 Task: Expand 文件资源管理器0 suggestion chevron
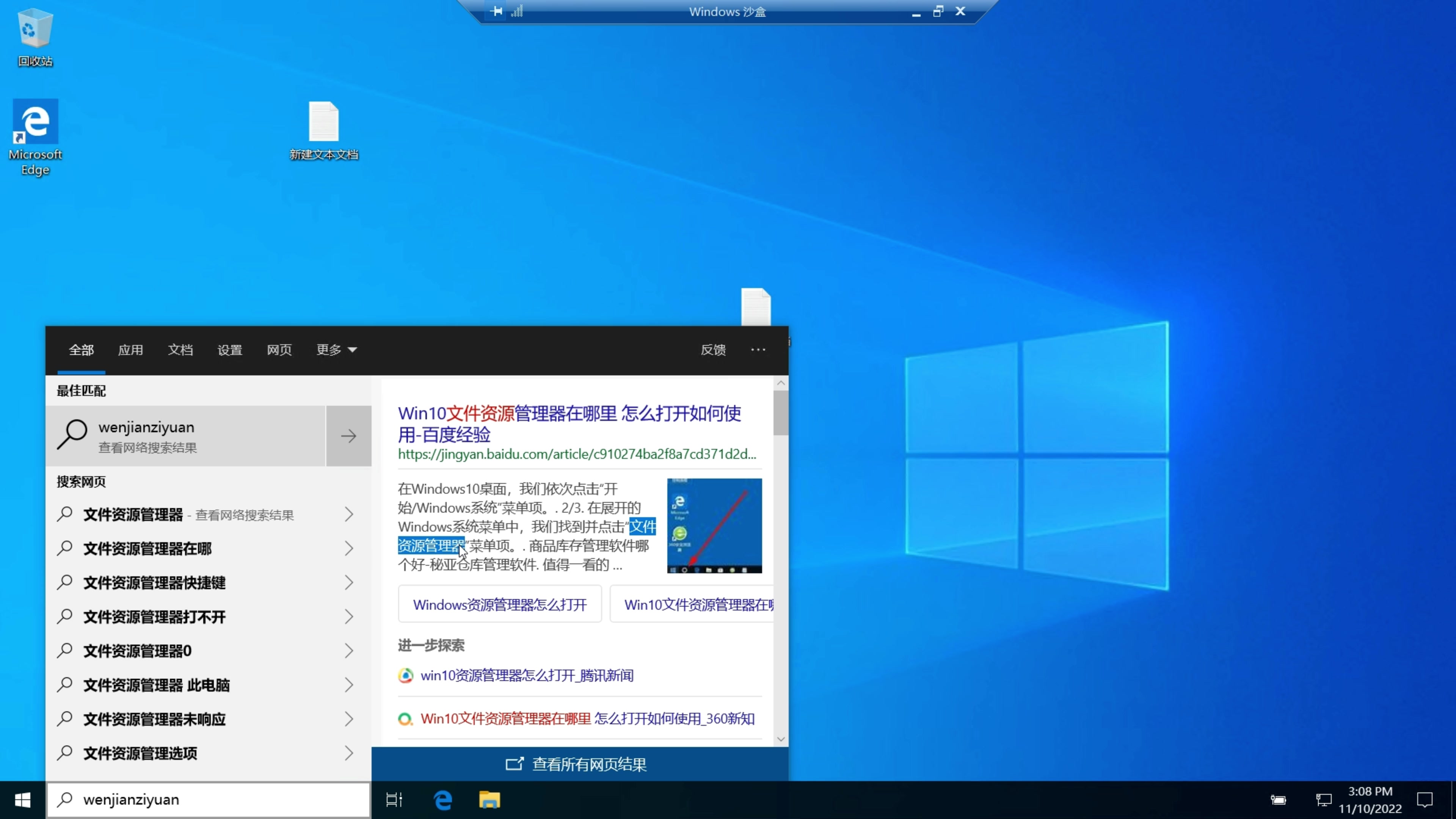tap(349, 651)
